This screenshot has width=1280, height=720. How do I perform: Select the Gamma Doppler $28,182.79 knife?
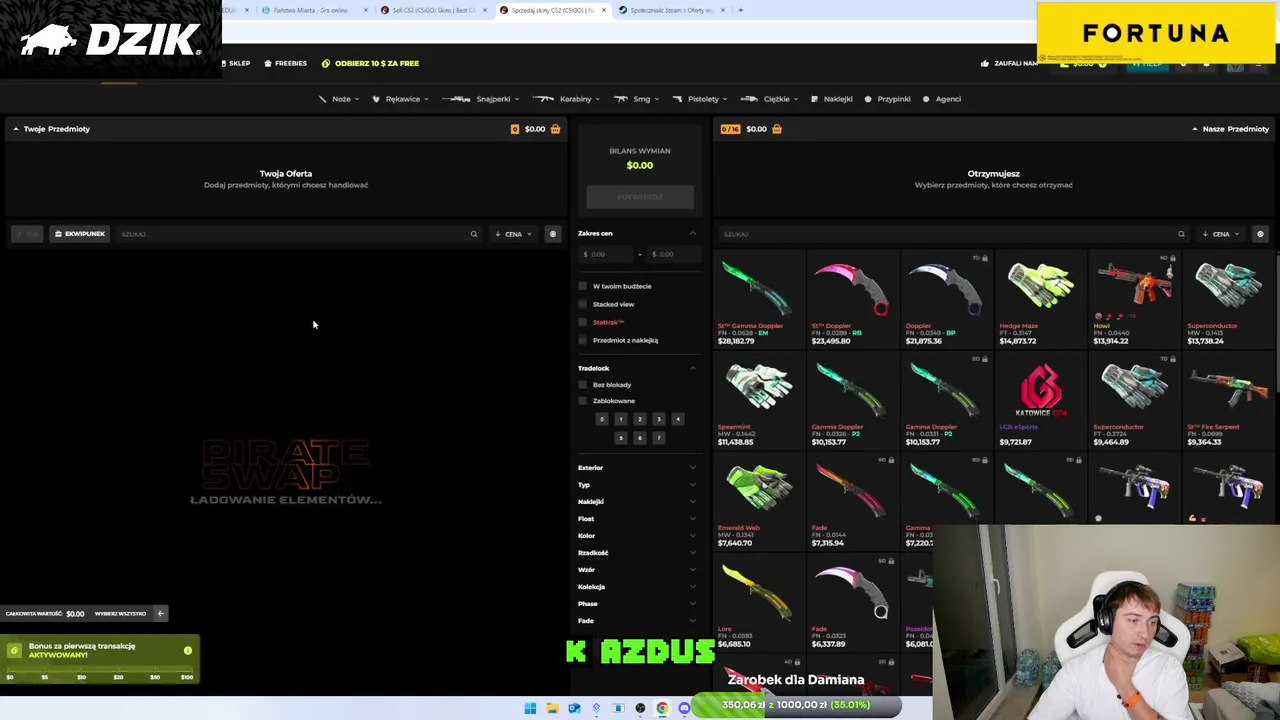758,299
